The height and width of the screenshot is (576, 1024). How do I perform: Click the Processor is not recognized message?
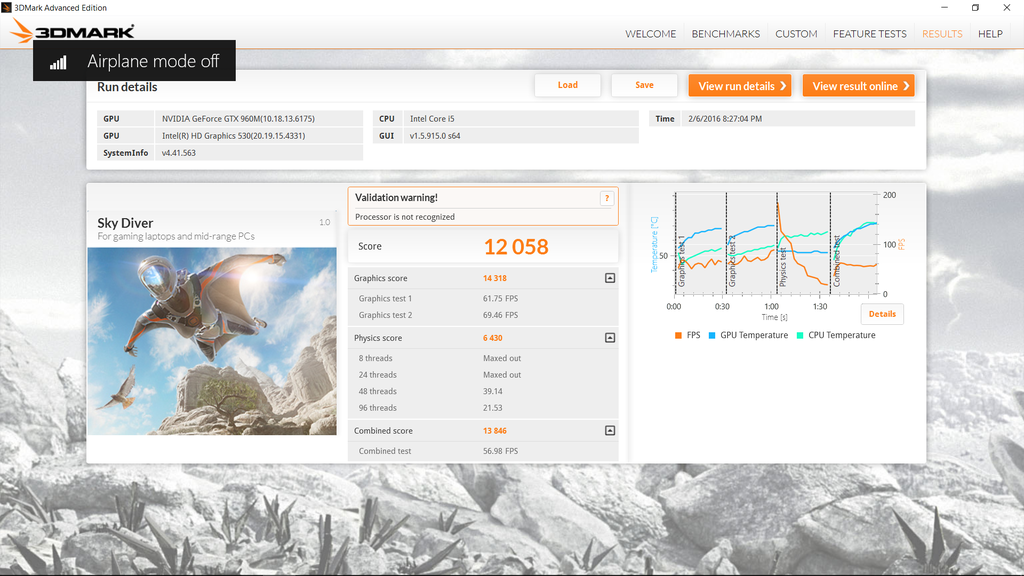tap(405, 217)
